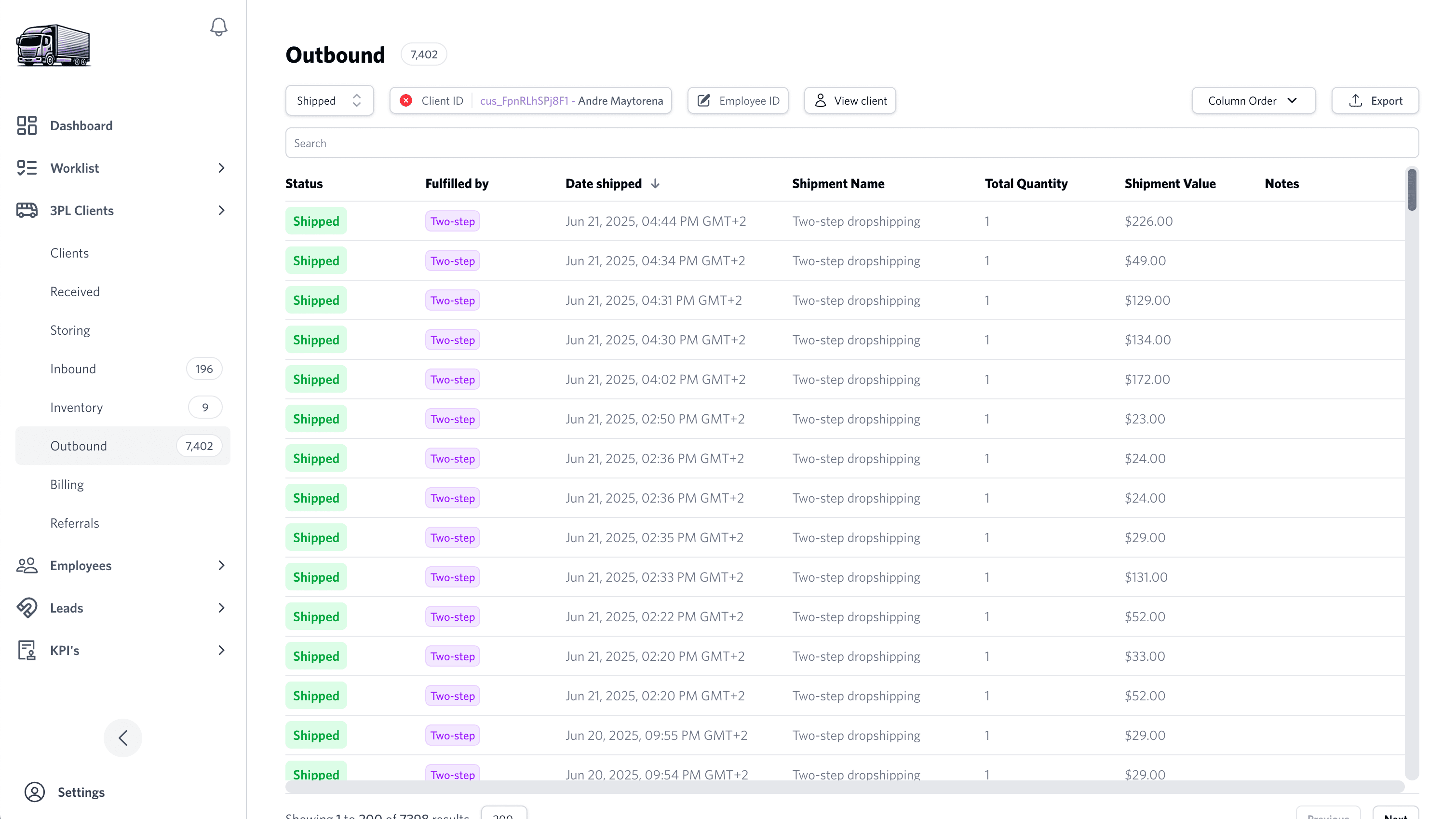1456x819 pixels.
Task: Open the Column Order dropdown
Action: (x=1253, y=101)
